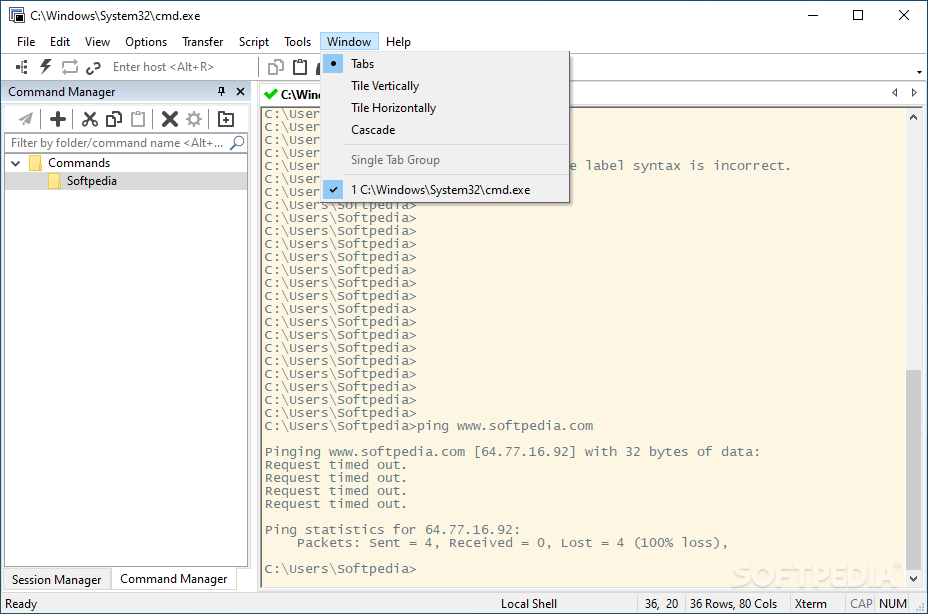Click the Enter host input field
Image resolution: width=928 pixels, height=614 pixels.
[182, 67]
